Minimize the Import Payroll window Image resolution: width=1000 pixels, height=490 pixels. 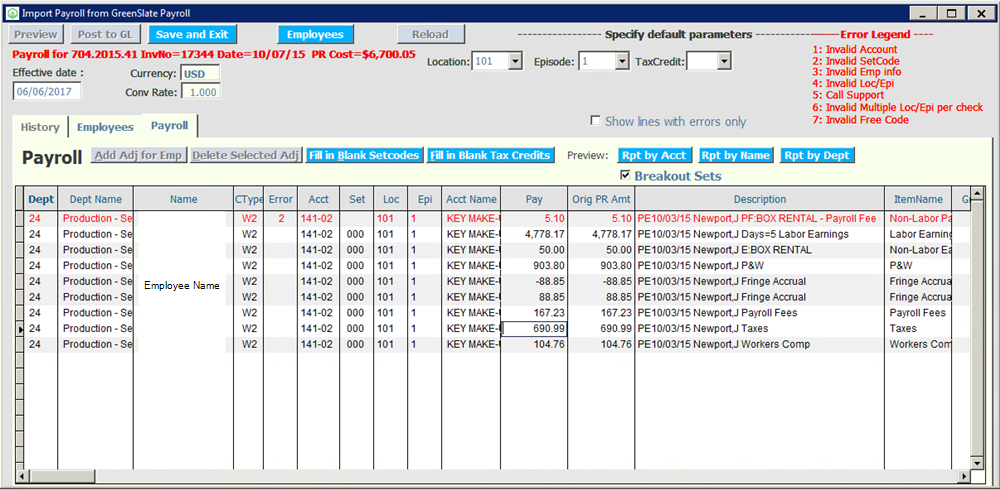[922, 13]
